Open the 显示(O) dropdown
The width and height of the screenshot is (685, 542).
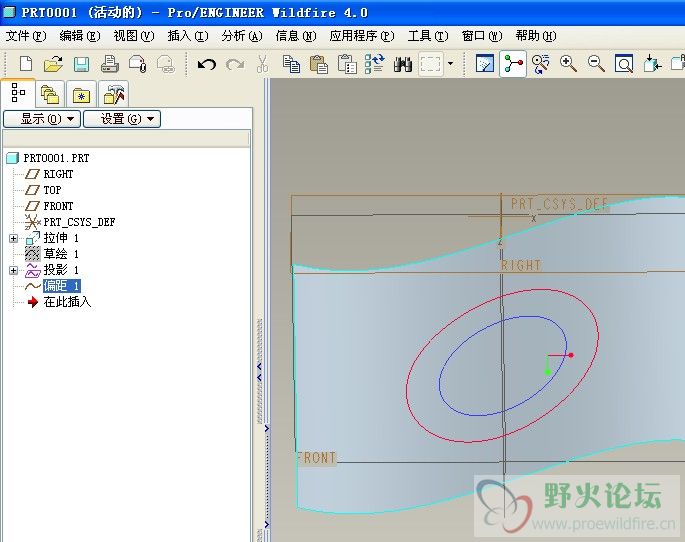pyautogui.click(x=42, y=119)
